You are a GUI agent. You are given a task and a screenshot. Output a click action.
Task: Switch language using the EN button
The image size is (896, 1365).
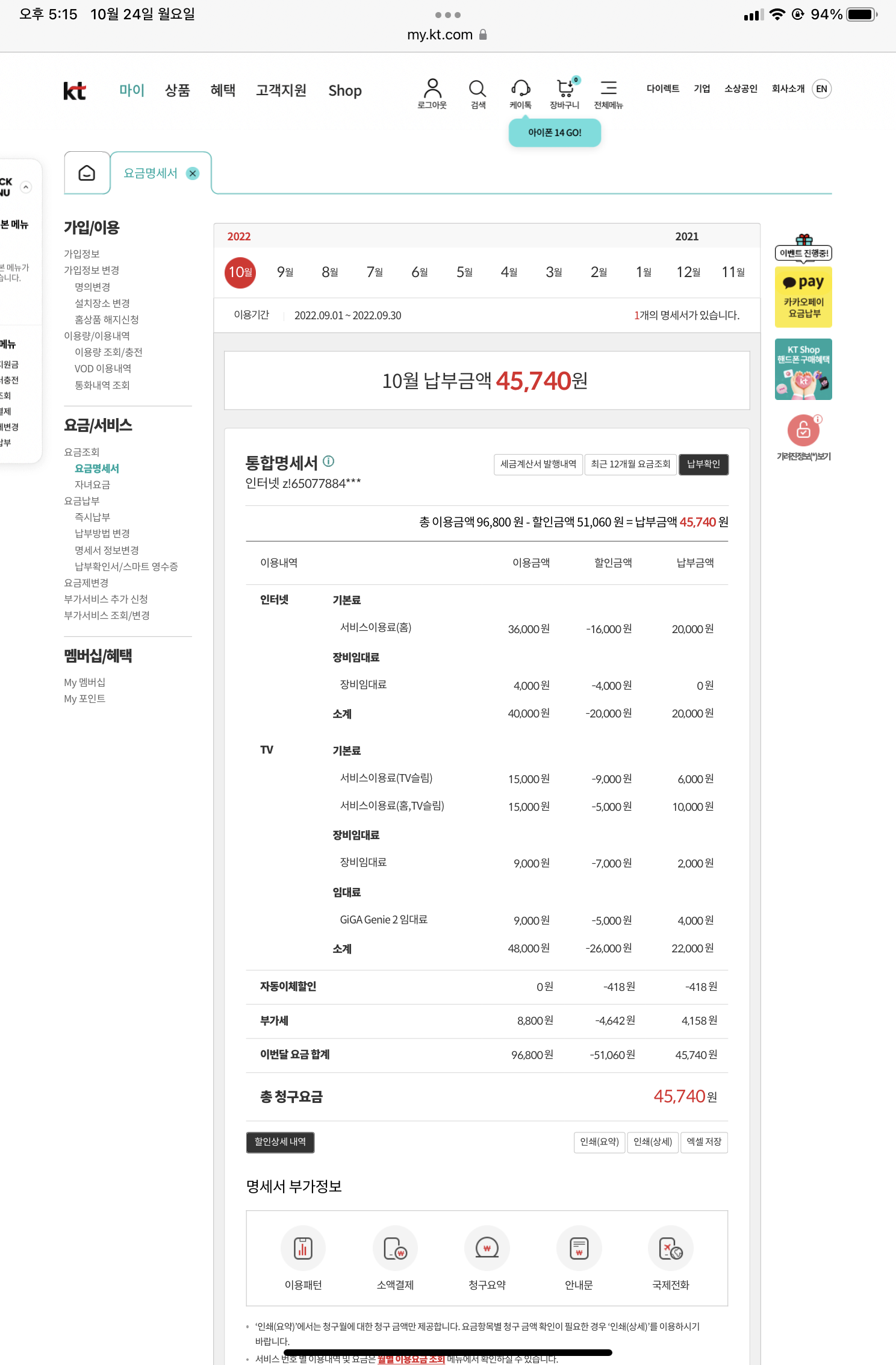pyautogui.click(x=821, y=89)
